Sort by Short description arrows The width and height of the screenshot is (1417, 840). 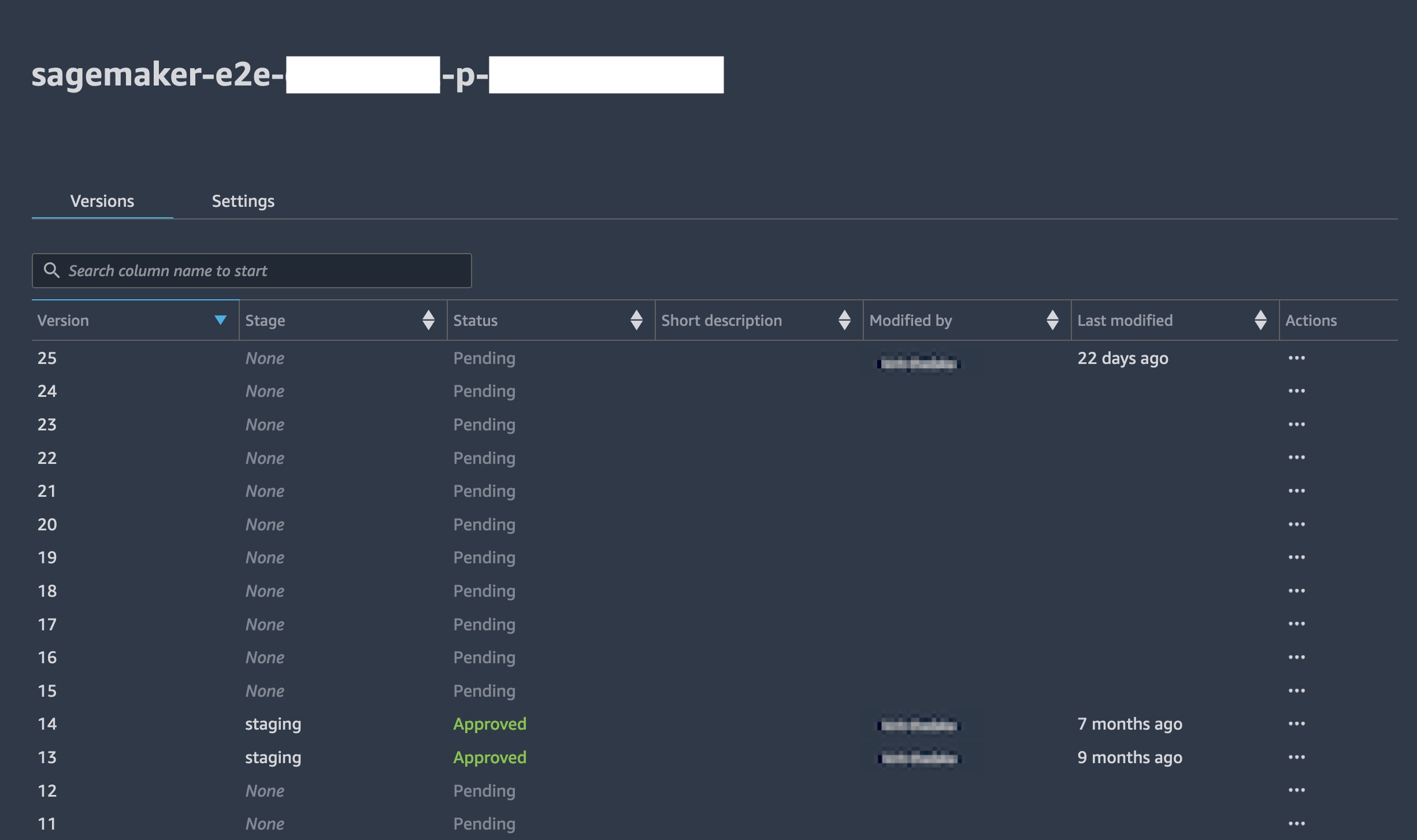[844, 320]
